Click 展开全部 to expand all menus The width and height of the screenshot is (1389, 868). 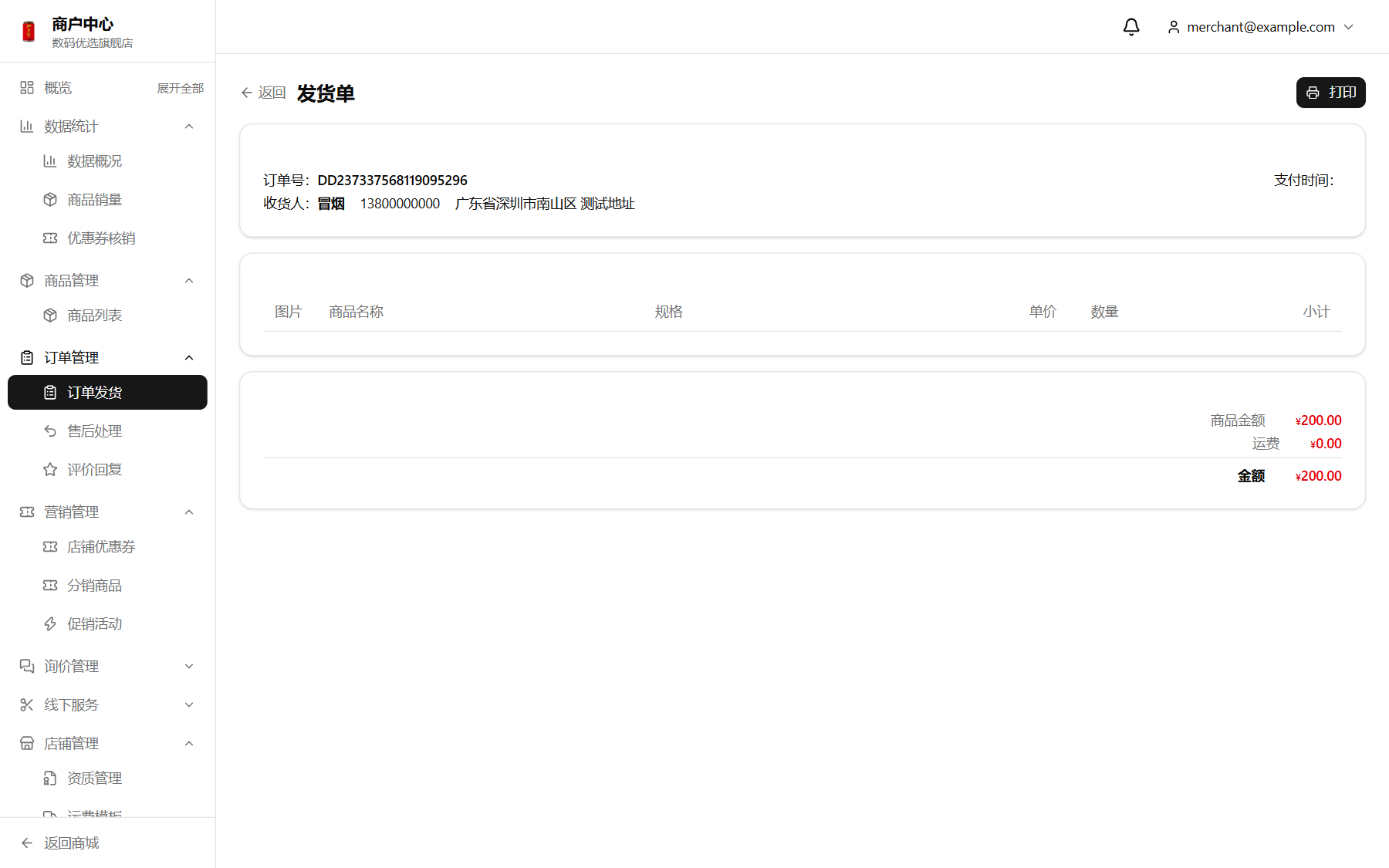click(x=181, y=89)
